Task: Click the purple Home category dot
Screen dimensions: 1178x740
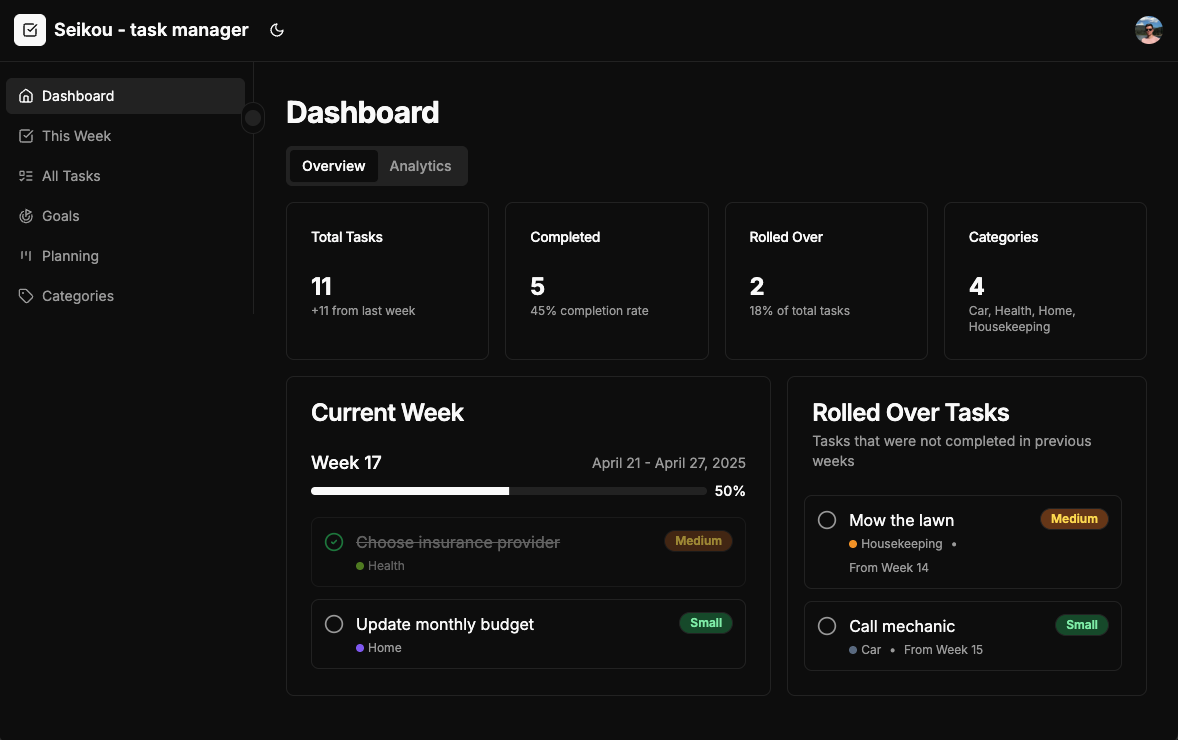Action: tap(360, 648)
